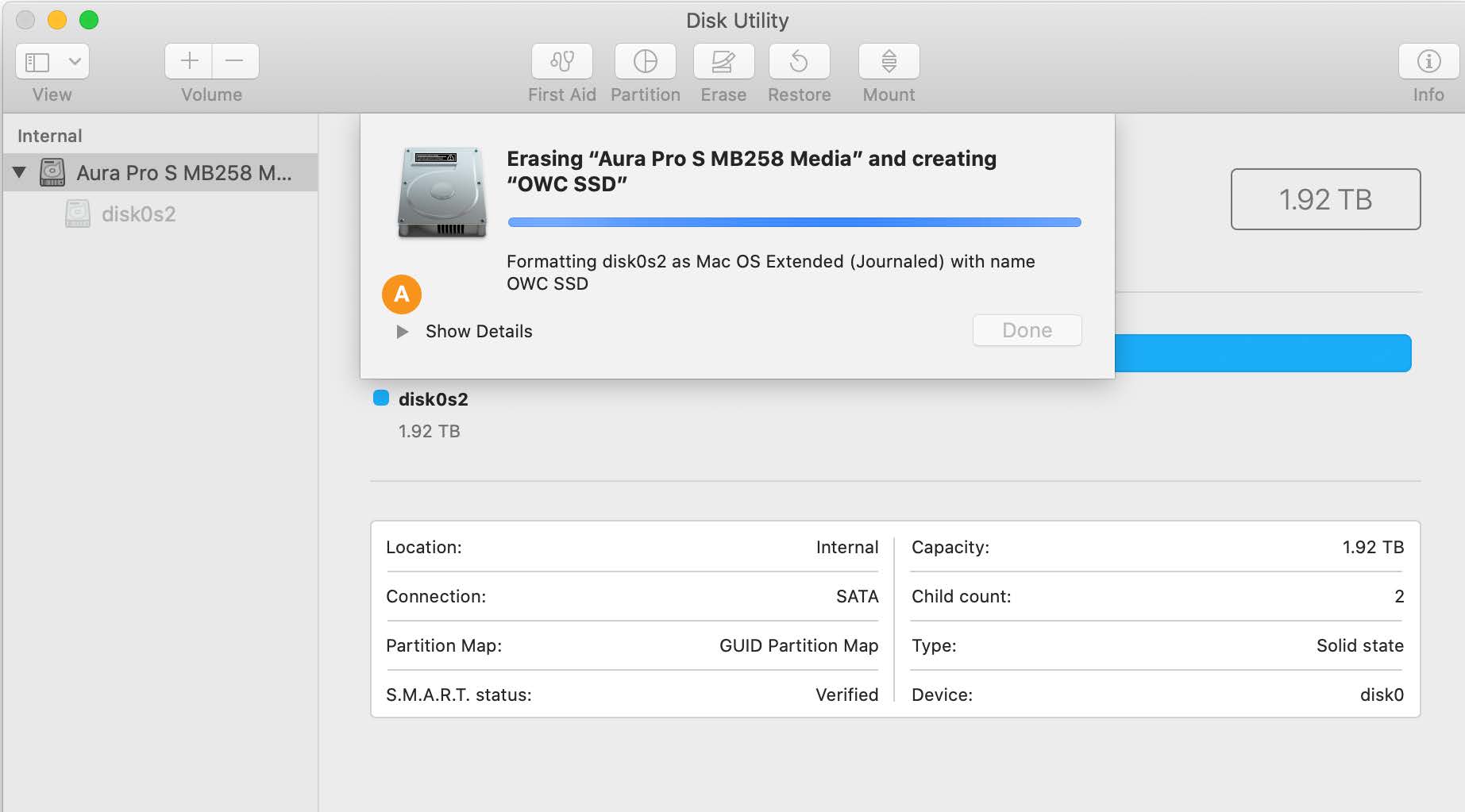This screenshot has width=1465, height=812.
Task: Click the erase progress bar
Action: [x=793, y=222]
